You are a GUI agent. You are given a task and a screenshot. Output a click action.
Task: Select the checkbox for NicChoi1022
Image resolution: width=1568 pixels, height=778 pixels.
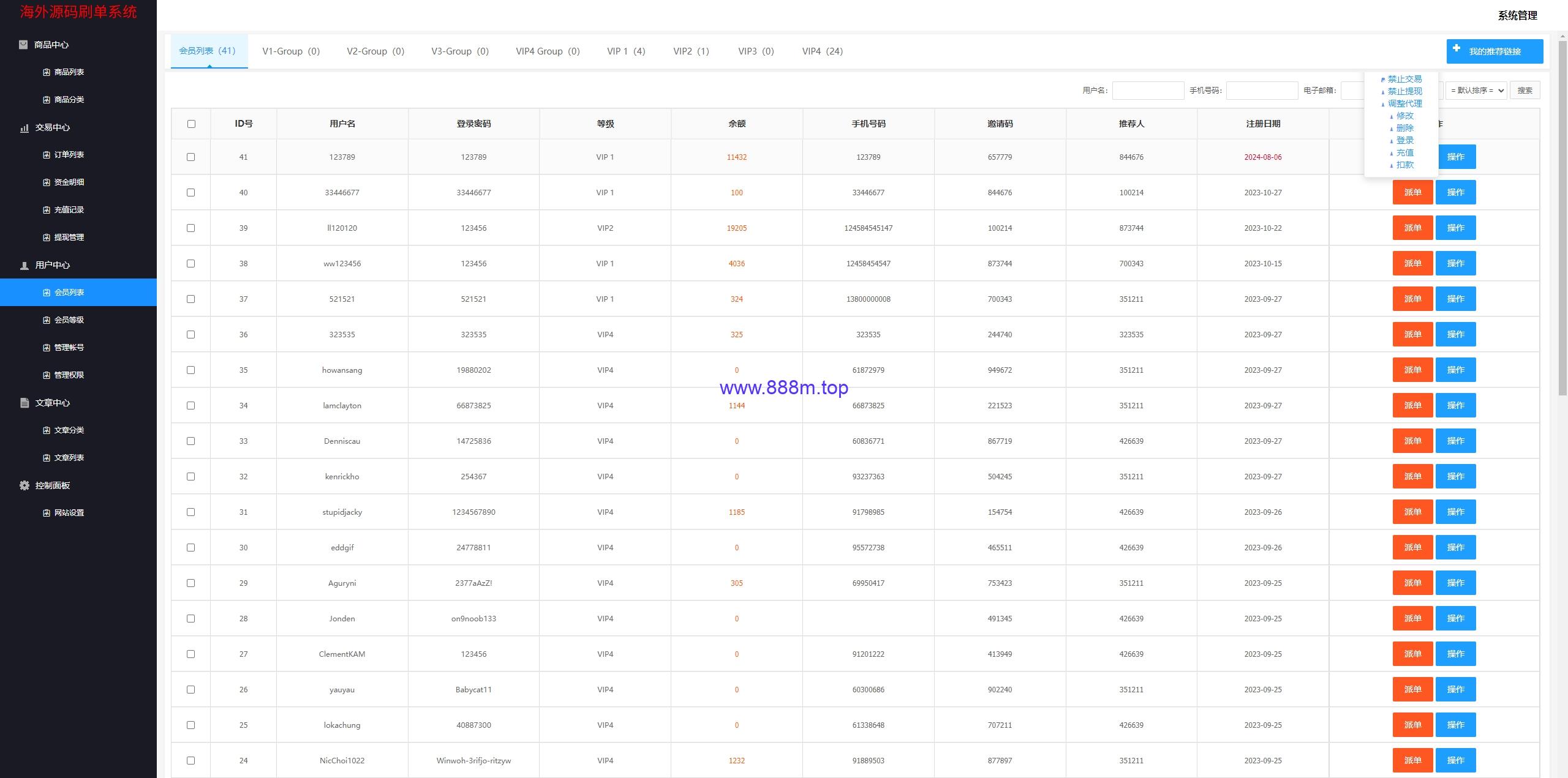coord(191,761)
